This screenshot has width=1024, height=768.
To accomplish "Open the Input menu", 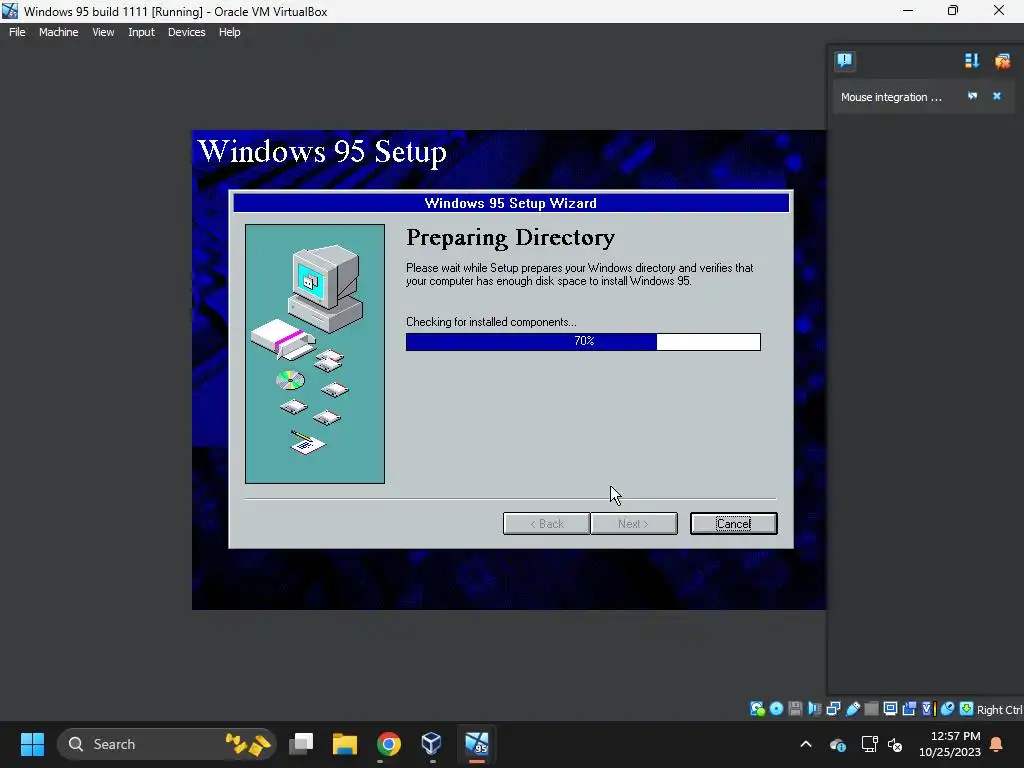I will pyautogui.click(x=141, y=32).
